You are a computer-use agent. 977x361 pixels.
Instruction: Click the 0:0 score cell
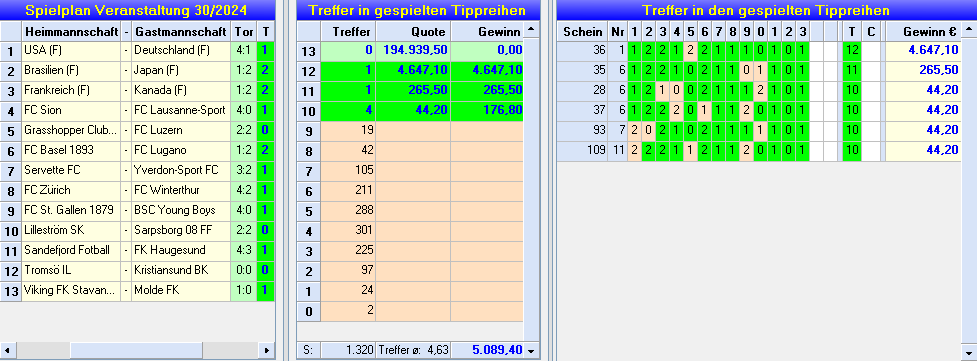pyautogui.click(x=243, y=270)
